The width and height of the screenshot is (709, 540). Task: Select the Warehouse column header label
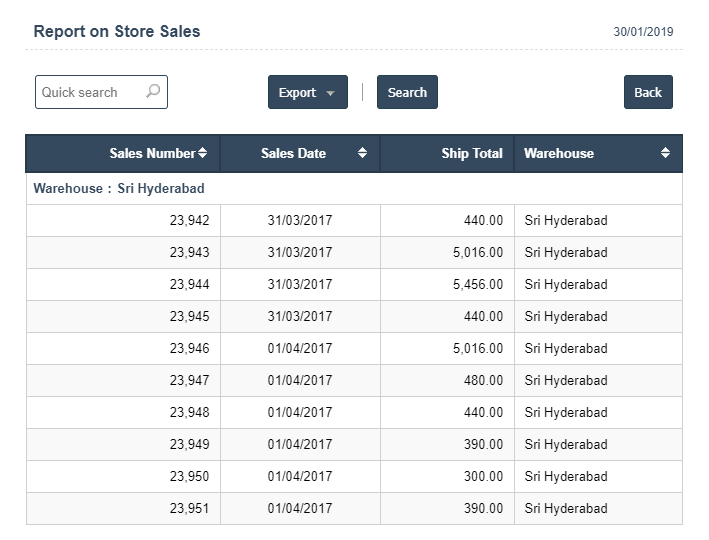559,153
